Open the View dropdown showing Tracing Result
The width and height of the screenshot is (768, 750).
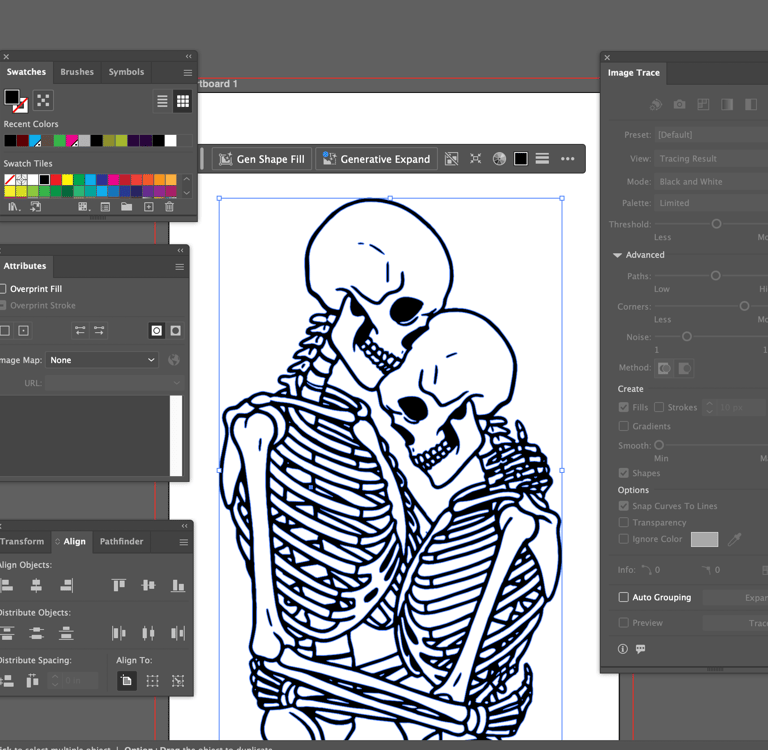711,158
